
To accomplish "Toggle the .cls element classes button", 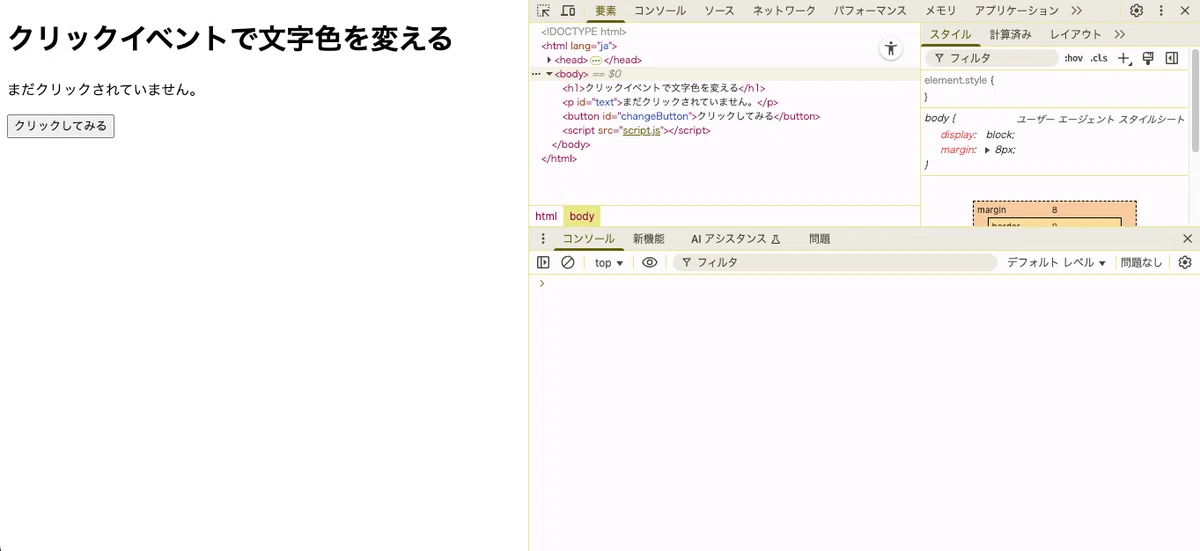I will (x=1099, y=59).
